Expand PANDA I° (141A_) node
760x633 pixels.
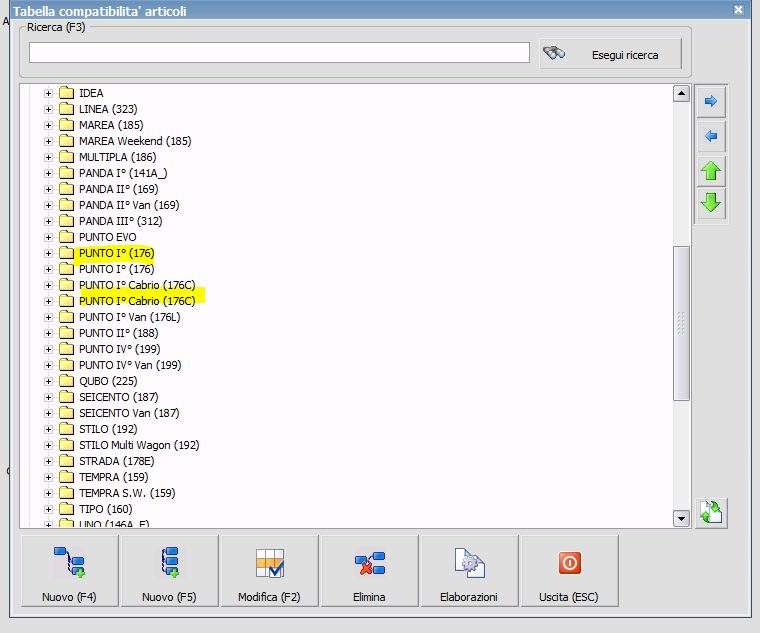(48, 173)
